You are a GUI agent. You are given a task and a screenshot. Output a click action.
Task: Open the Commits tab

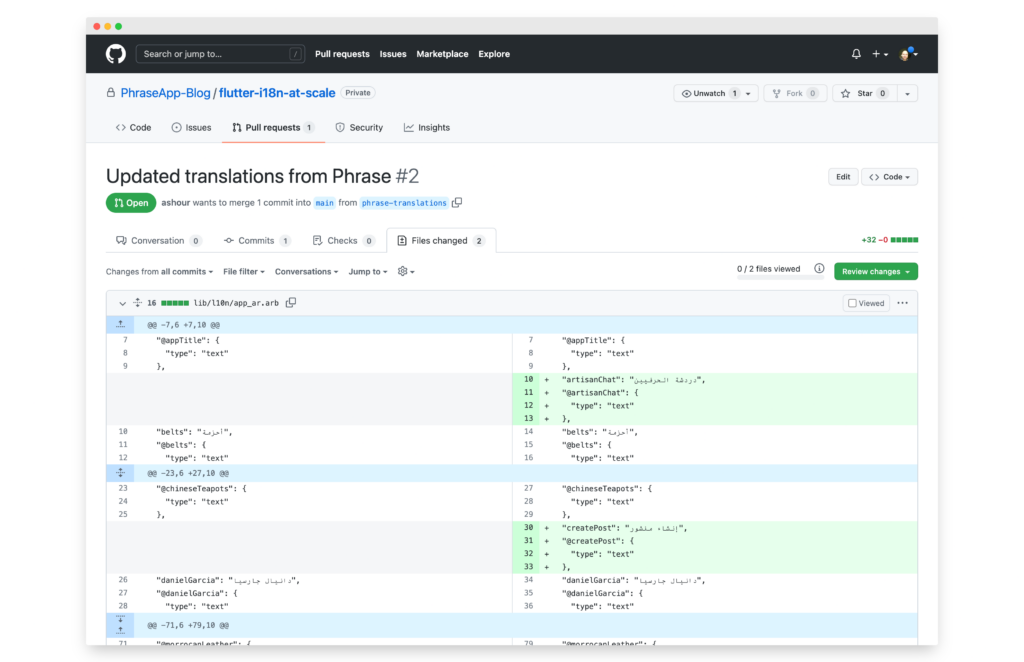pyautogui.click(x=257, y=241)
